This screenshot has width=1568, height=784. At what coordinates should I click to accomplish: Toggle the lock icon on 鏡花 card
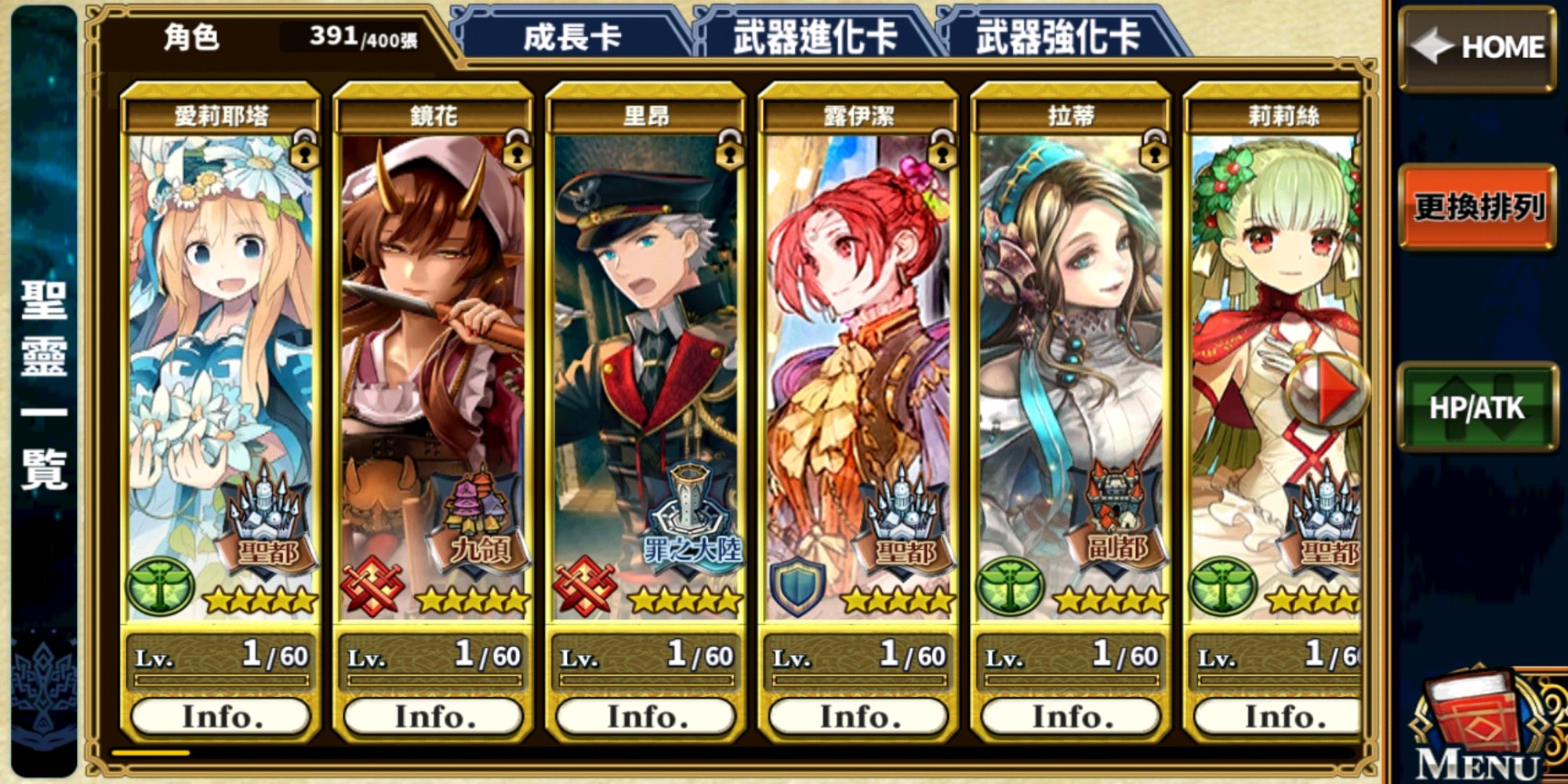pyautogui.click(x=517, y=151)
